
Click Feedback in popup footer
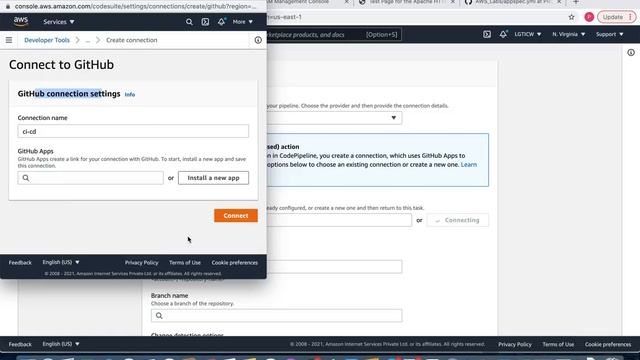[x=20, y=262]
